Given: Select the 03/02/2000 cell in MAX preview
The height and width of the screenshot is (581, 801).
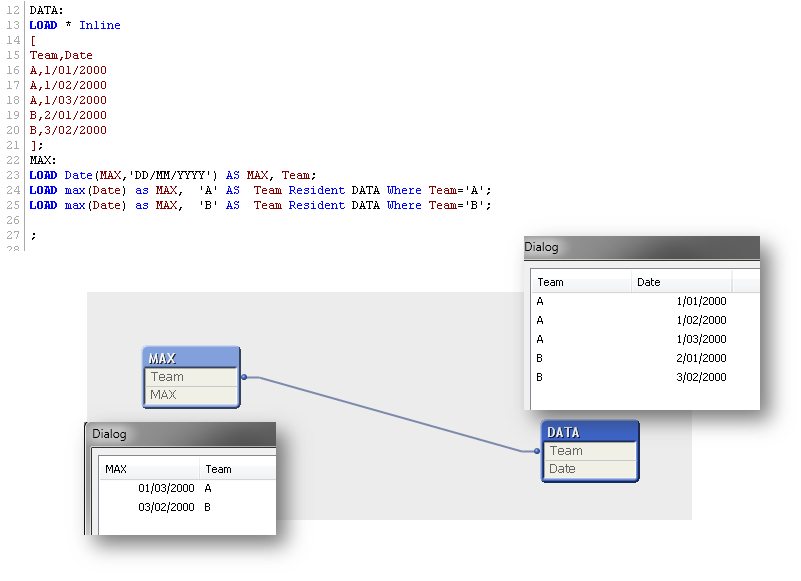Looking at the screenshot, I should (x=166, y=508).
